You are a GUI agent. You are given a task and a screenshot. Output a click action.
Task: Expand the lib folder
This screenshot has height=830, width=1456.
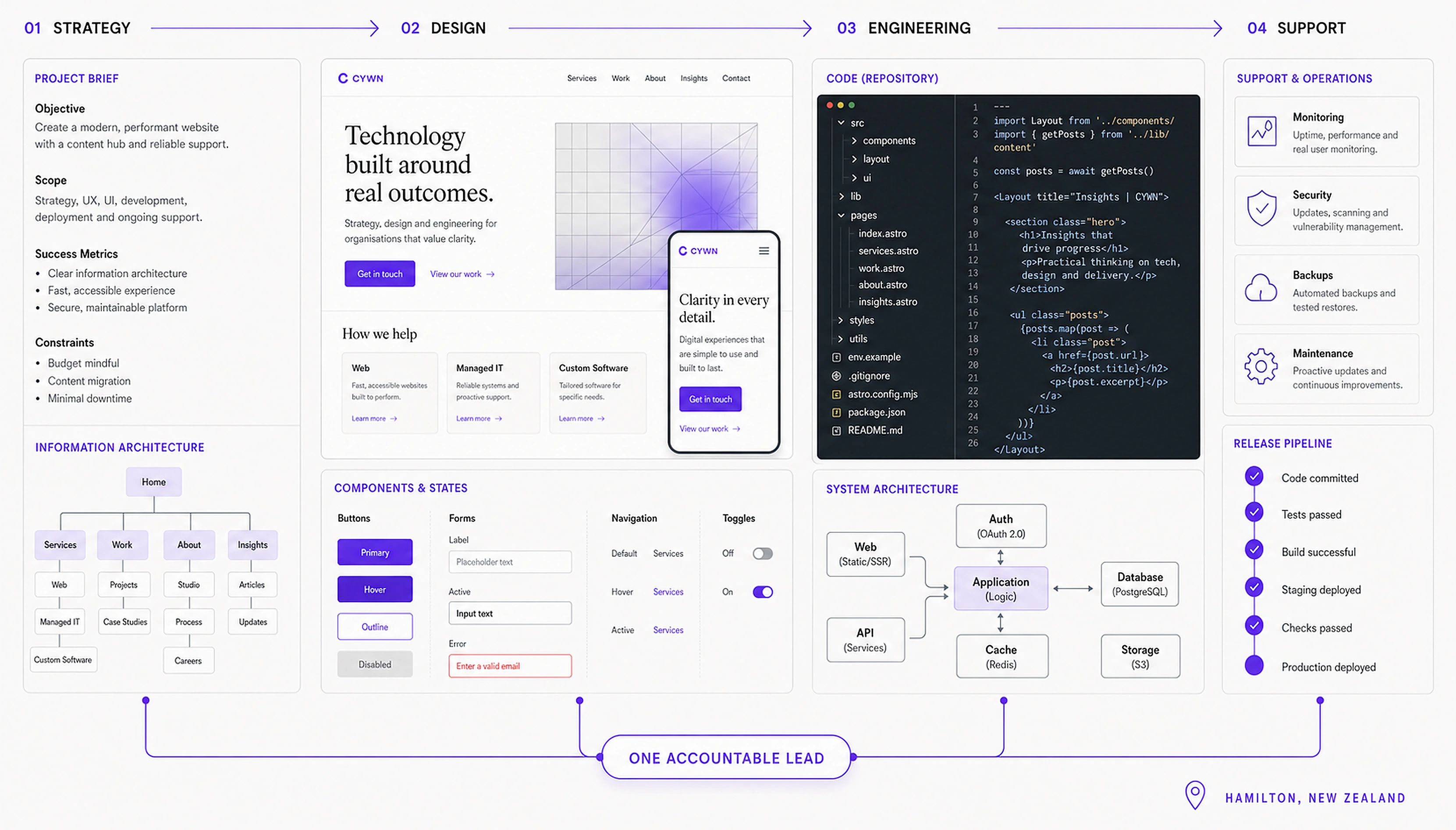[x=842, y=196]
